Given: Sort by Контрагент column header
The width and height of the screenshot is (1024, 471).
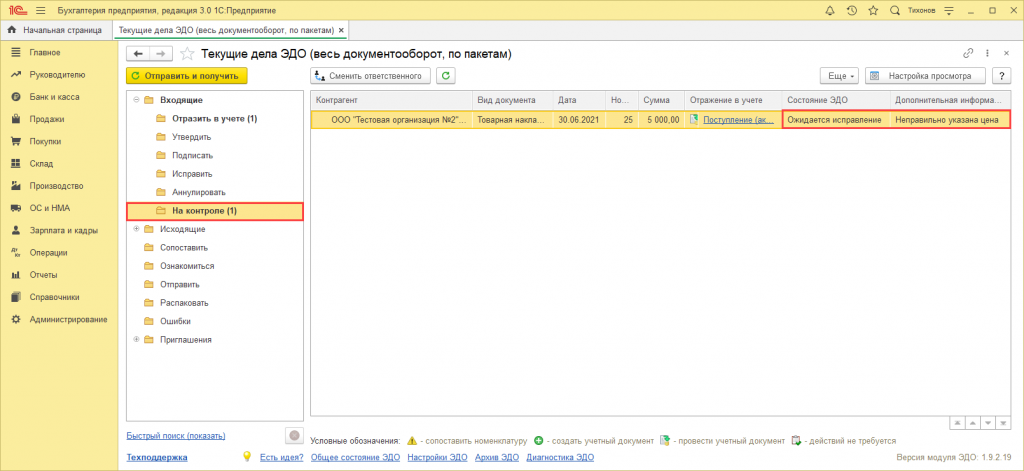Looking at the screenshot, I should 391,100.
